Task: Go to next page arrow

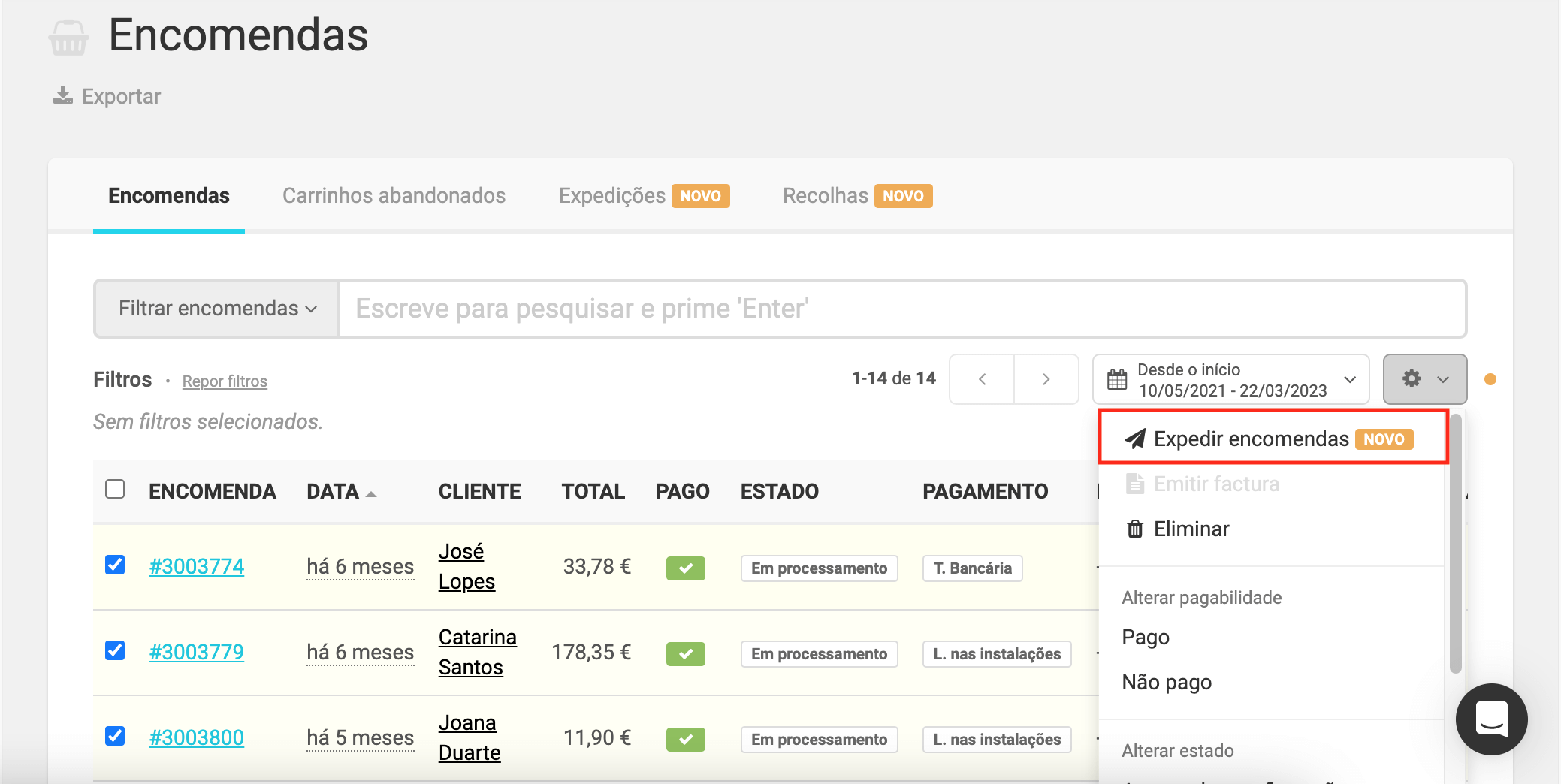Action: point(1046,379)
